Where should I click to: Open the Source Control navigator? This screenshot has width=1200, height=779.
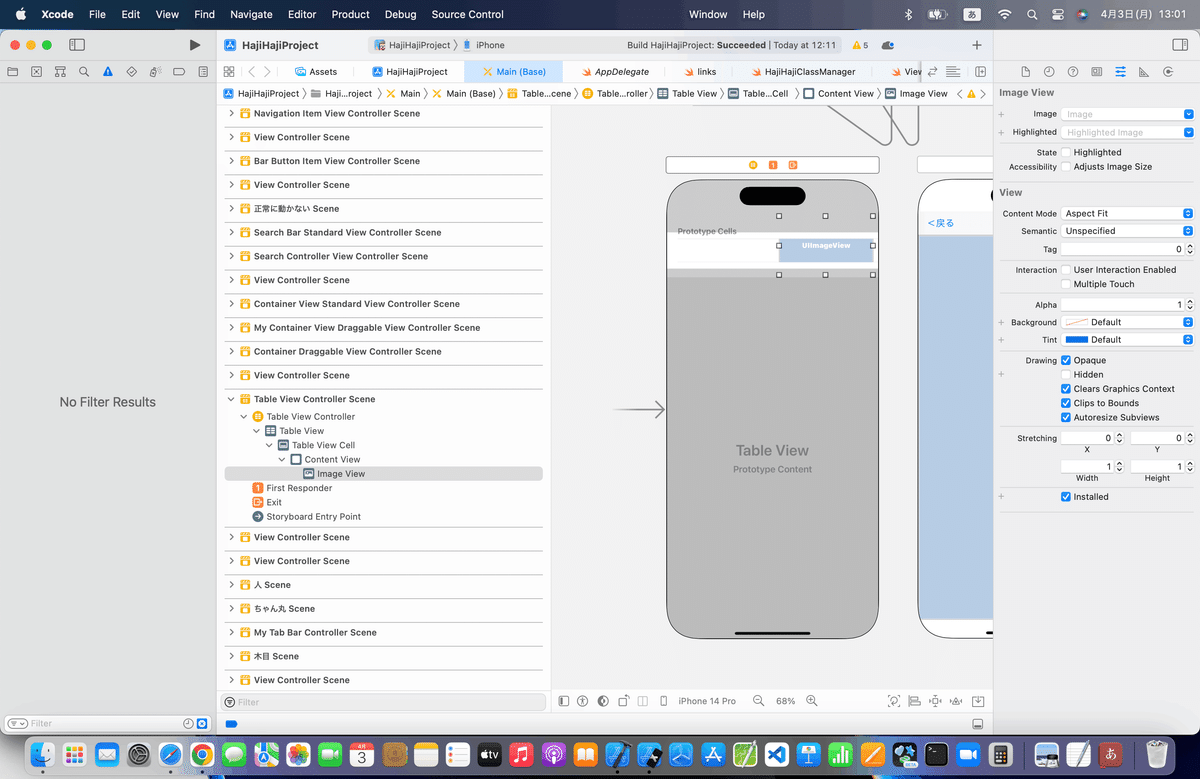(x=37, y=72)
